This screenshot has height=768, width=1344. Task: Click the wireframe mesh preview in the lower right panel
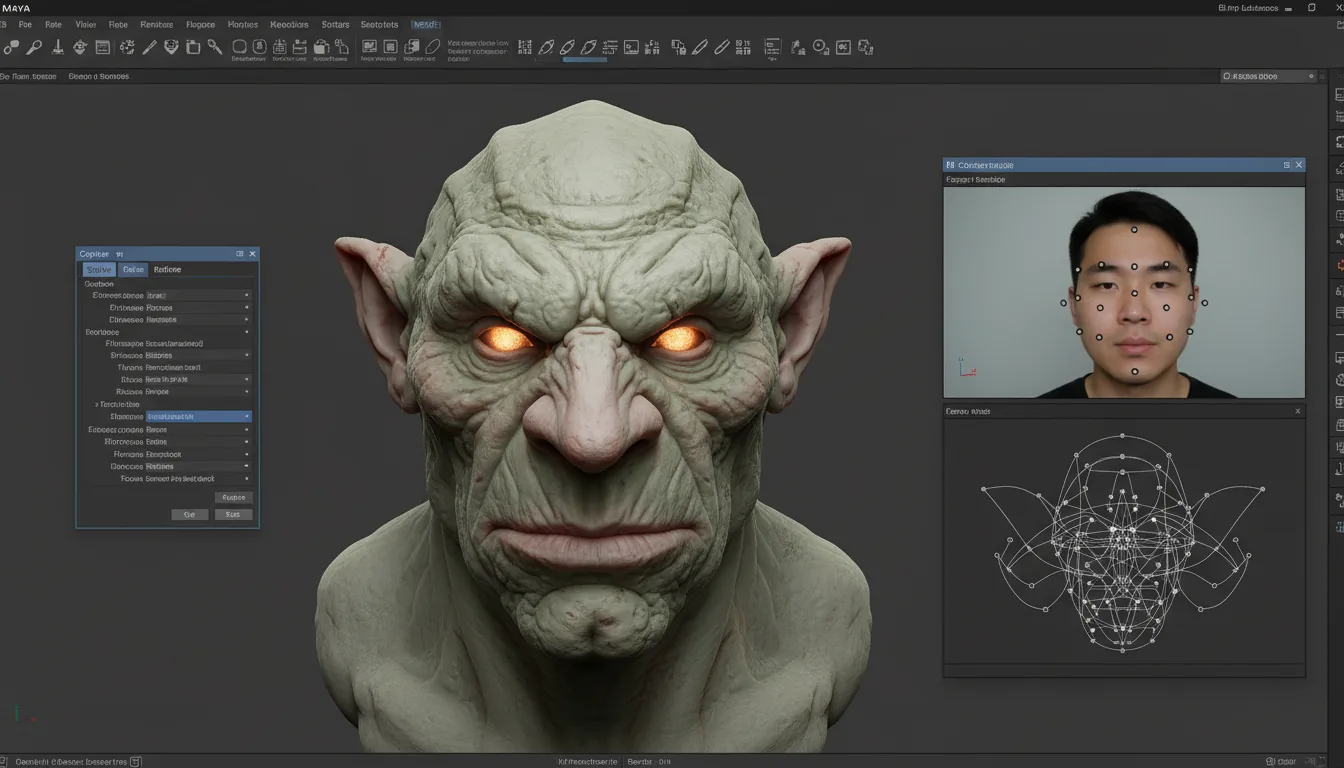point(1123,545)
